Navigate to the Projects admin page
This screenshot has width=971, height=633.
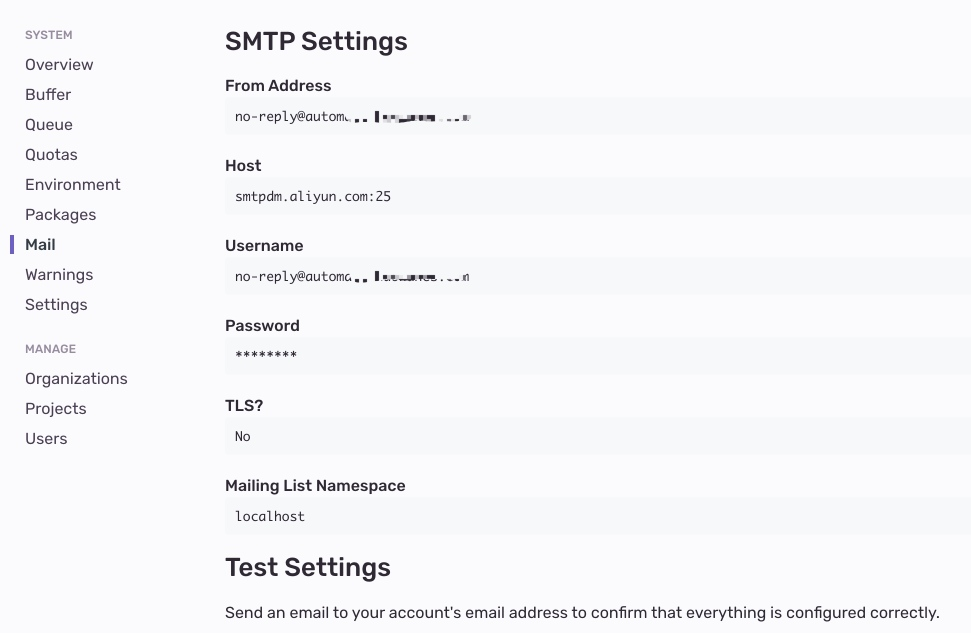[56, 409]
